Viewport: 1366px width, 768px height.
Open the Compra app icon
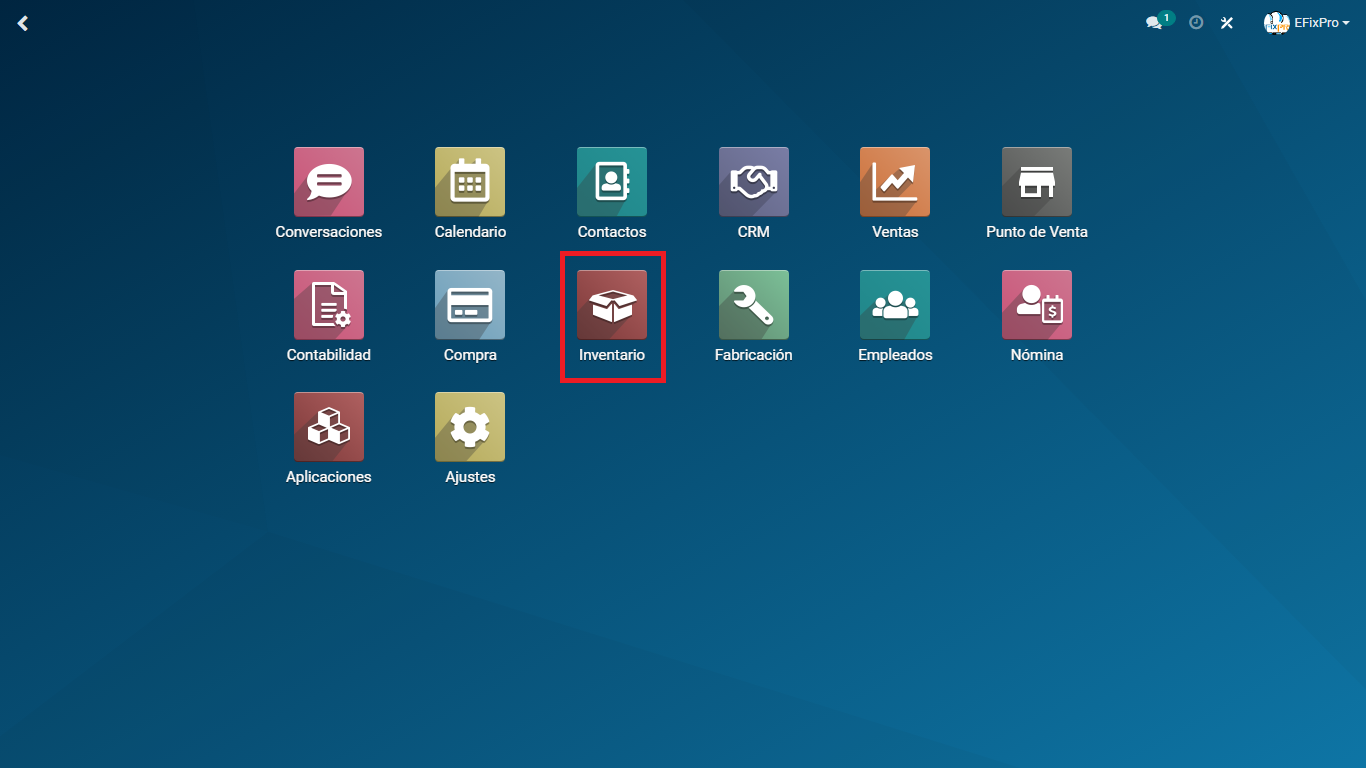coord(470,305)
